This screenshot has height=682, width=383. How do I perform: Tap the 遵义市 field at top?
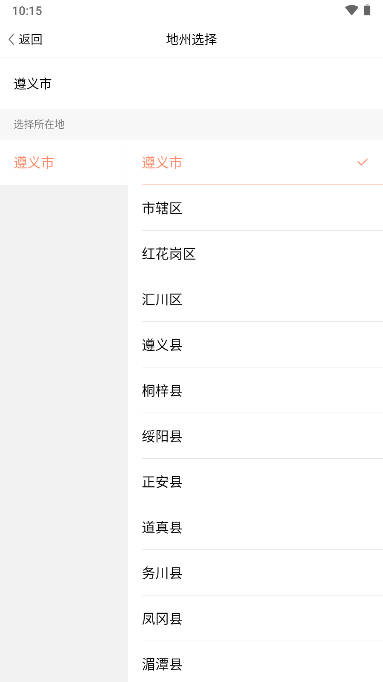[x=191, y=84]
